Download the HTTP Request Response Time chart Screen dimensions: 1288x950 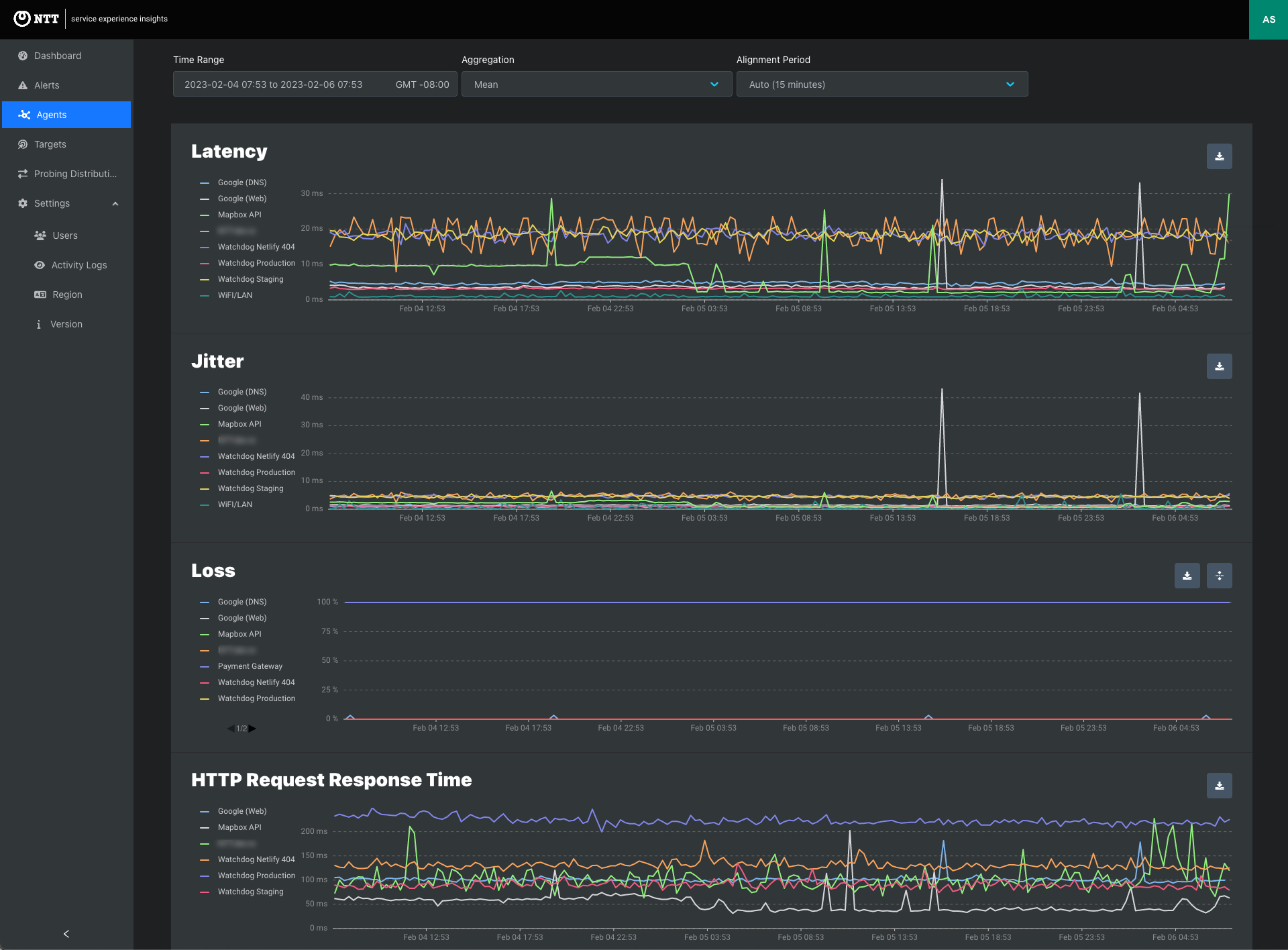coord(1220,786)
